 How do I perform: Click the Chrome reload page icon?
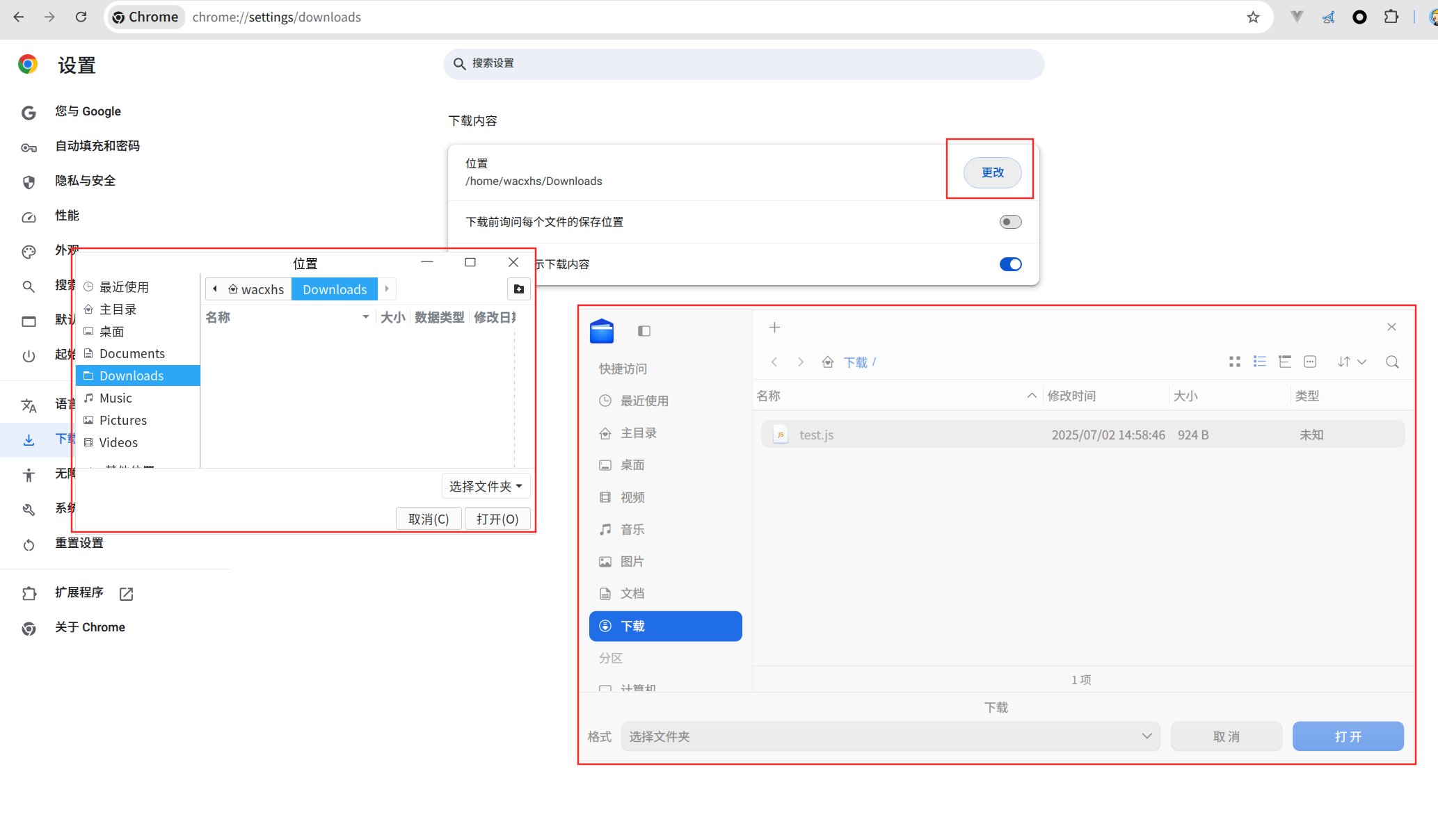click(x=81, y=17)
